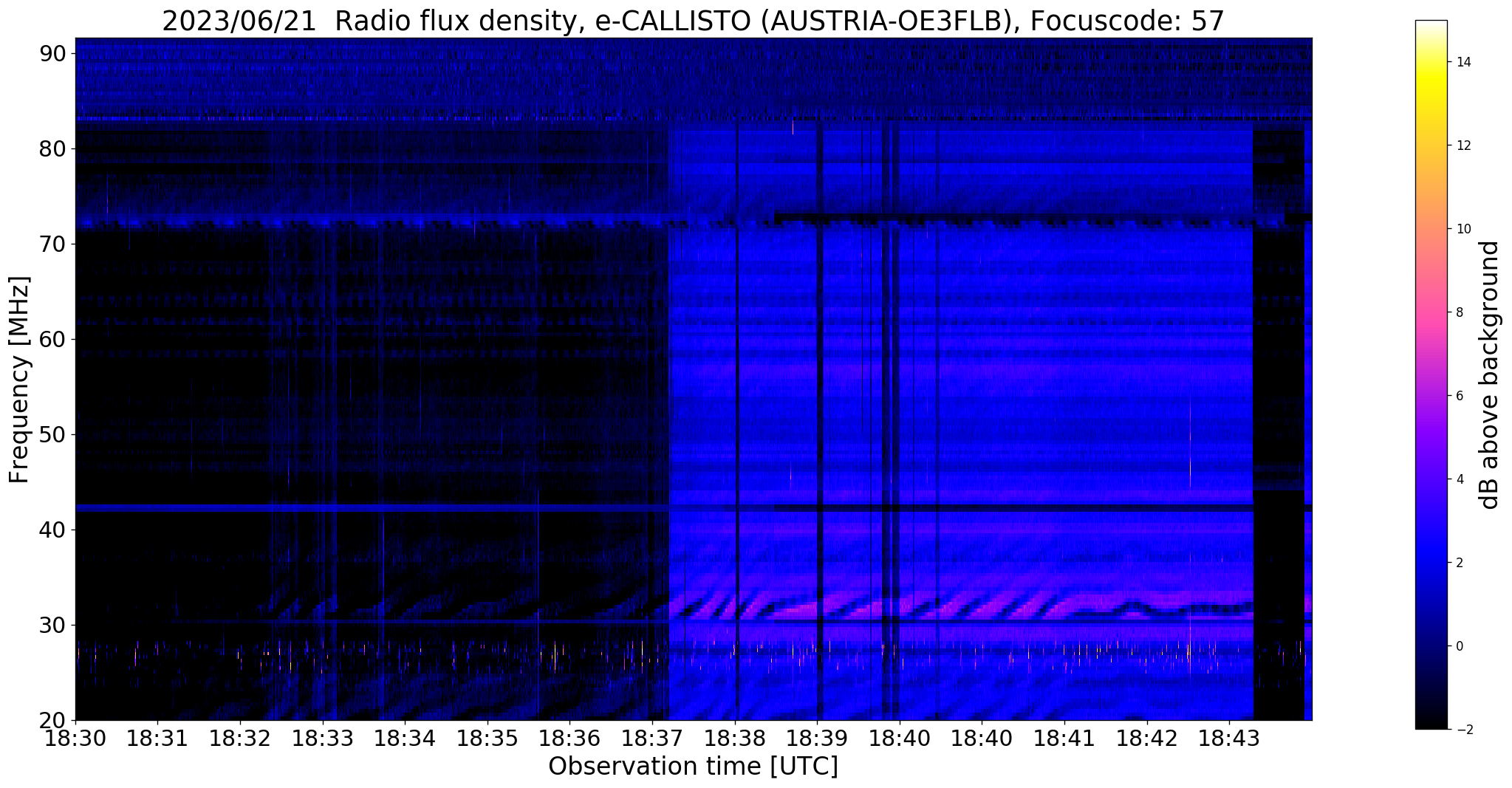Click the 'dB above background' colorbar label
The image size is (1512, 788).
click(x=1489, y=374)
